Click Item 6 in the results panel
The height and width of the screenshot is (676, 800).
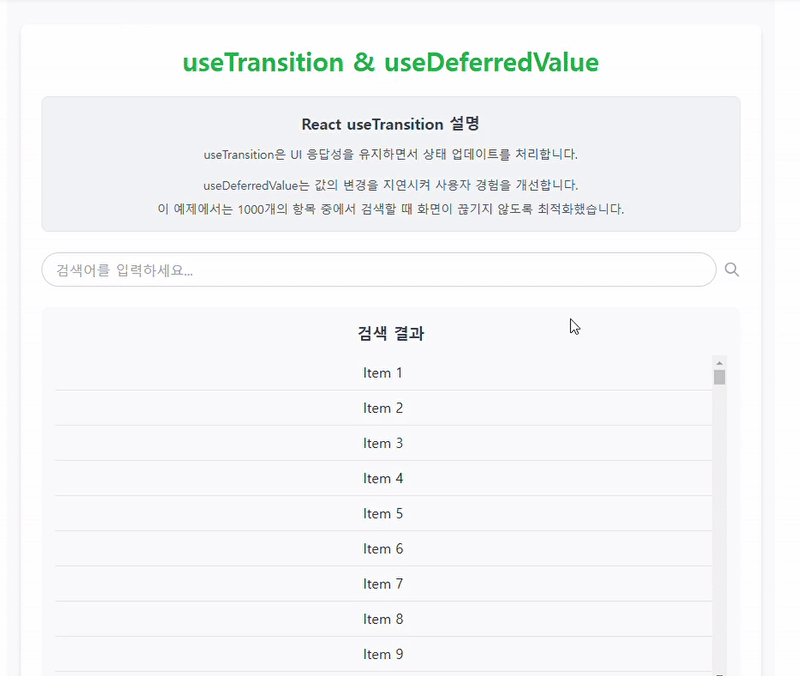pos(383,548)
